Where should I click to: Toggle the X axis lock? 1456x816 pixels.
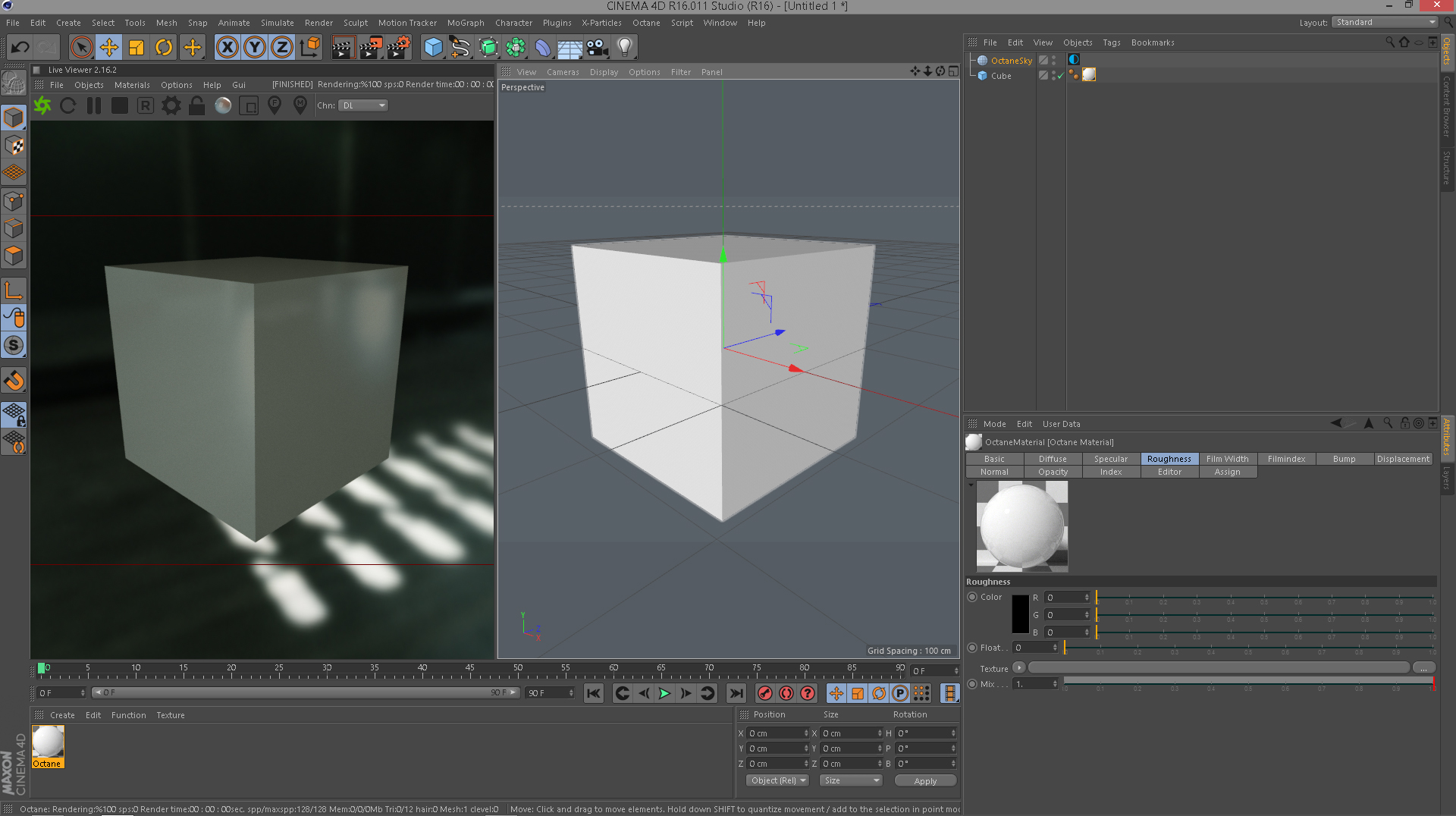tap(227, 48)
